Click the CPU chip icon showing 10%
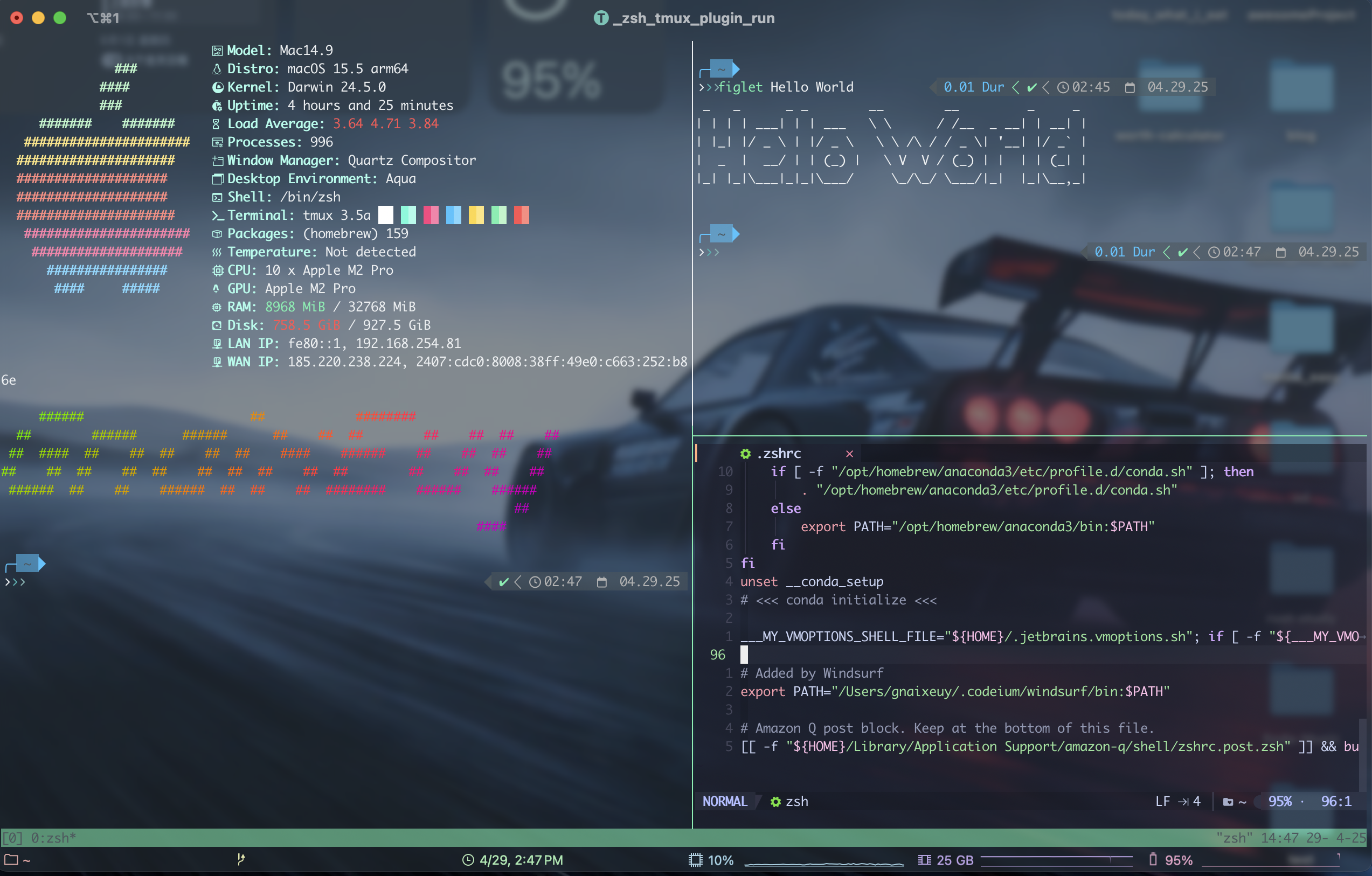Viewport: 1372px width, 876px height. pyautogui.click(x=695, y=860)
